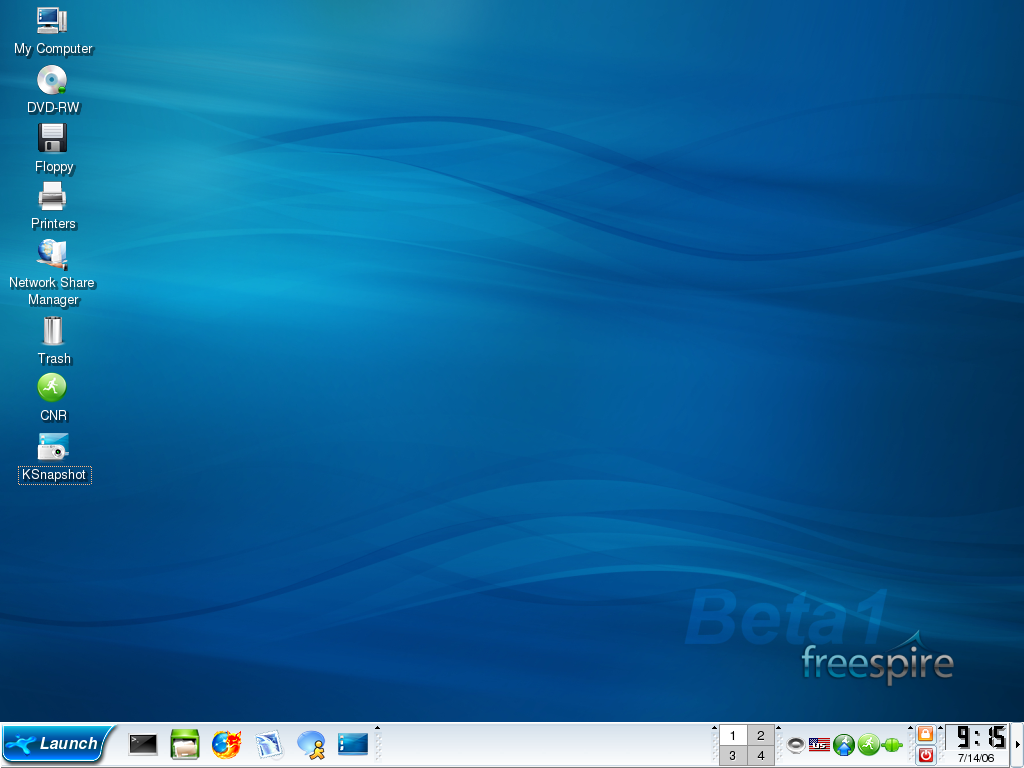Click the handle arrow left of lock button
The width and height of the screenshot is (1024, 768).
pyautogui.click(x=910, y=728)
